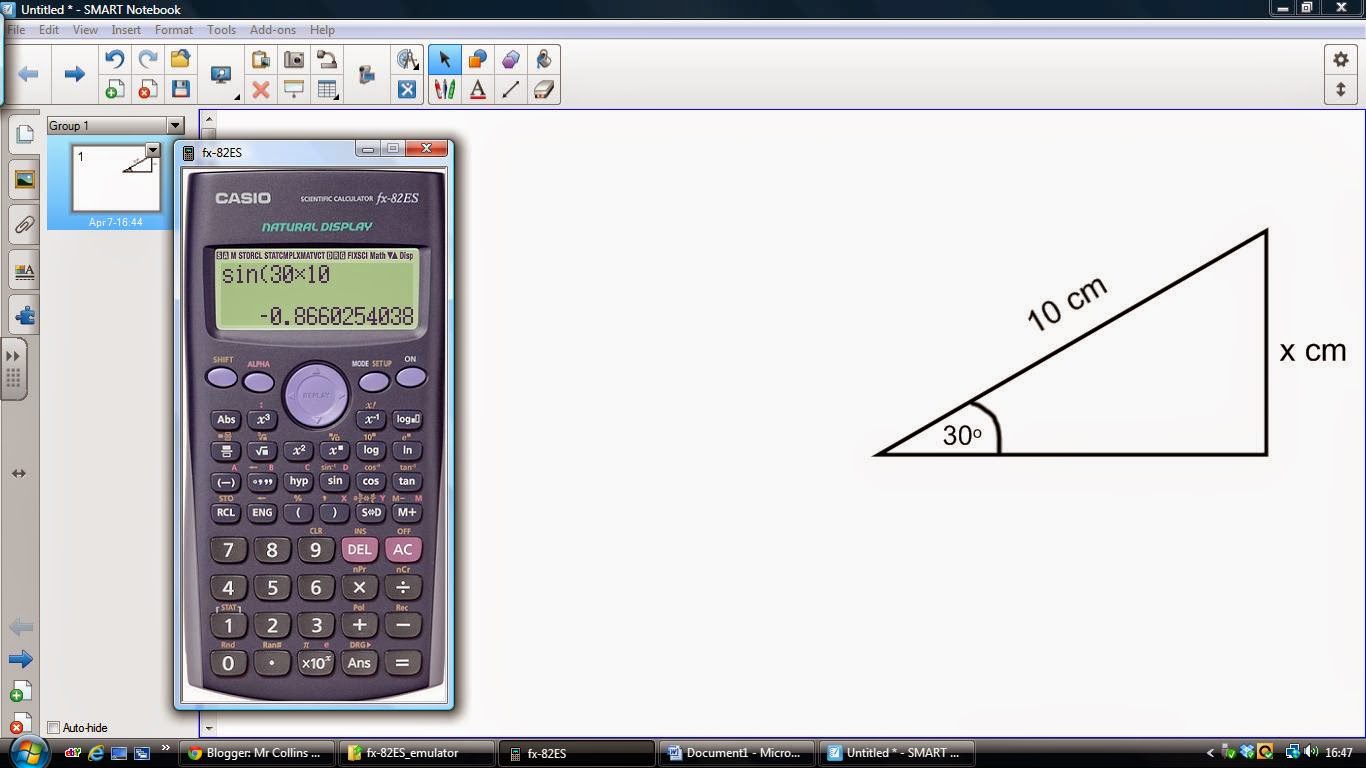1366x768 pixels.
Task: Expand the Group 1 dropdown
Action: tap(175, 125)
